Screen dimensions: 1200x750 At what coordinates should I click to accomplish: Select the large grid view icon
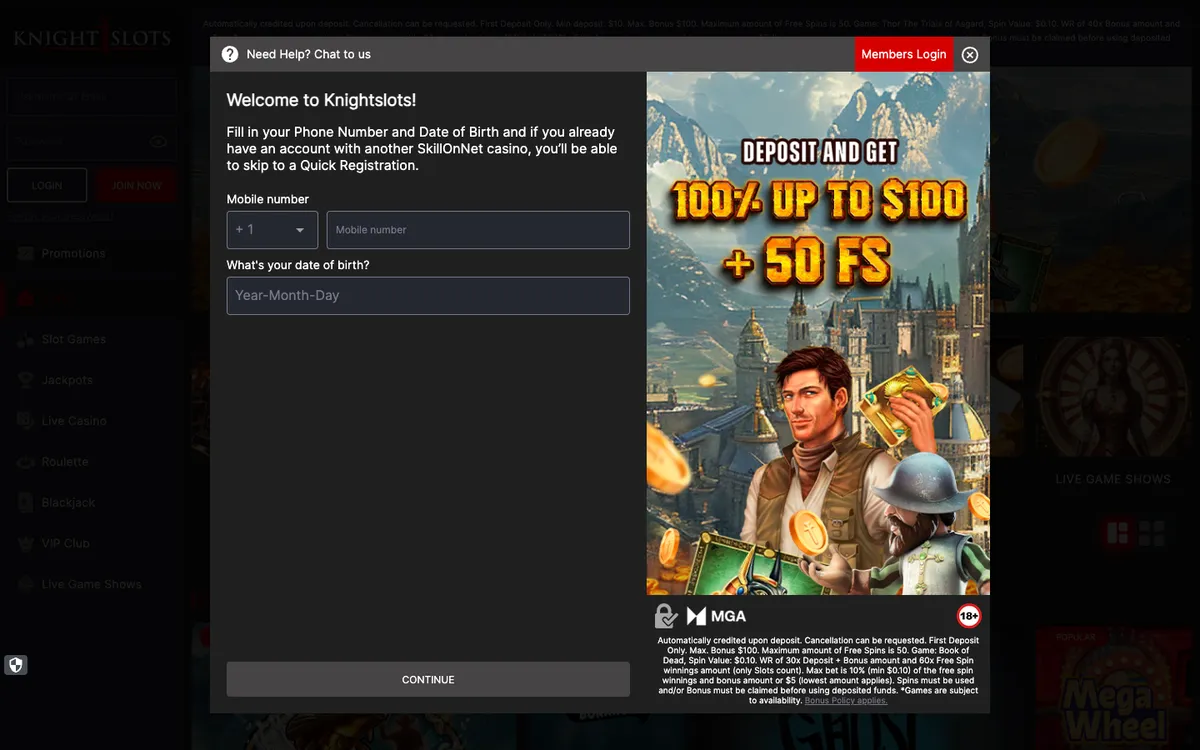[1117, 533]
